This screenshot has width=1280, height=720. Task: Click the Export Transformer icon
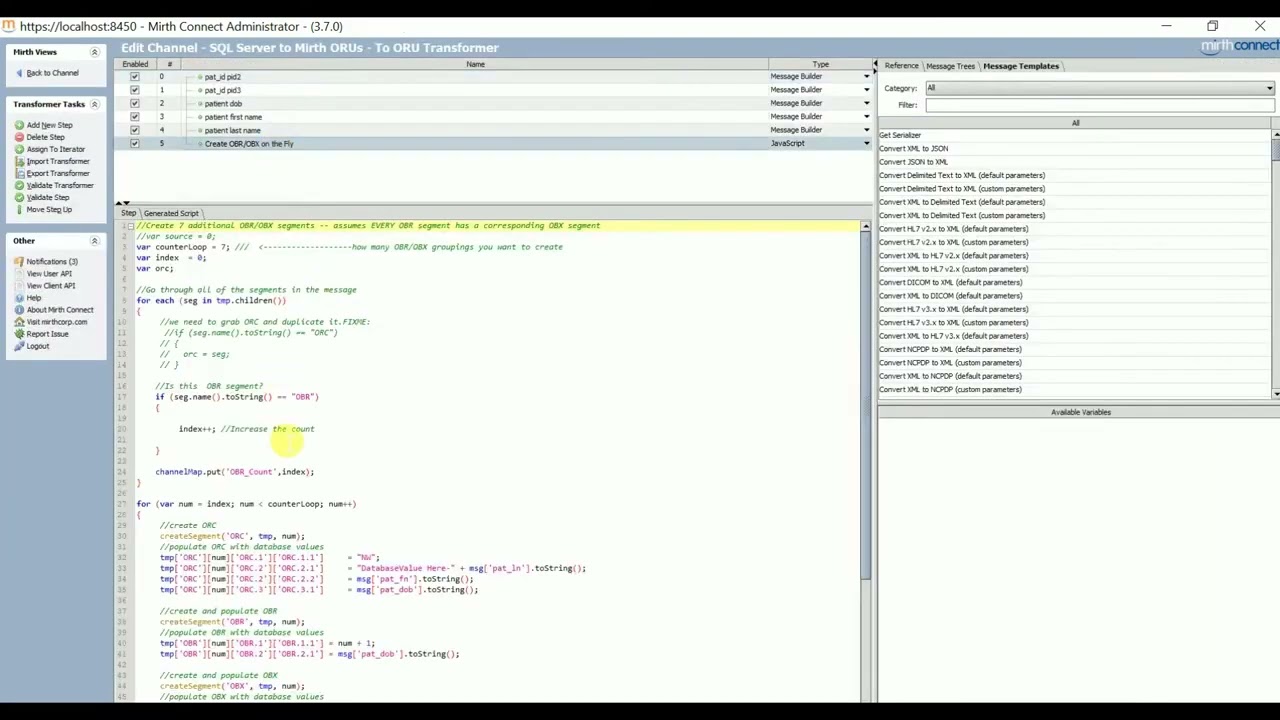pos(19,173)
